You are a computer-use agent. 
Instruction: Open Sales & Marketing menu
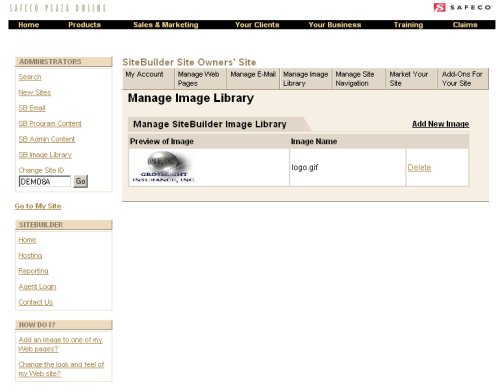pyautogui.click(x=166, y=25)
